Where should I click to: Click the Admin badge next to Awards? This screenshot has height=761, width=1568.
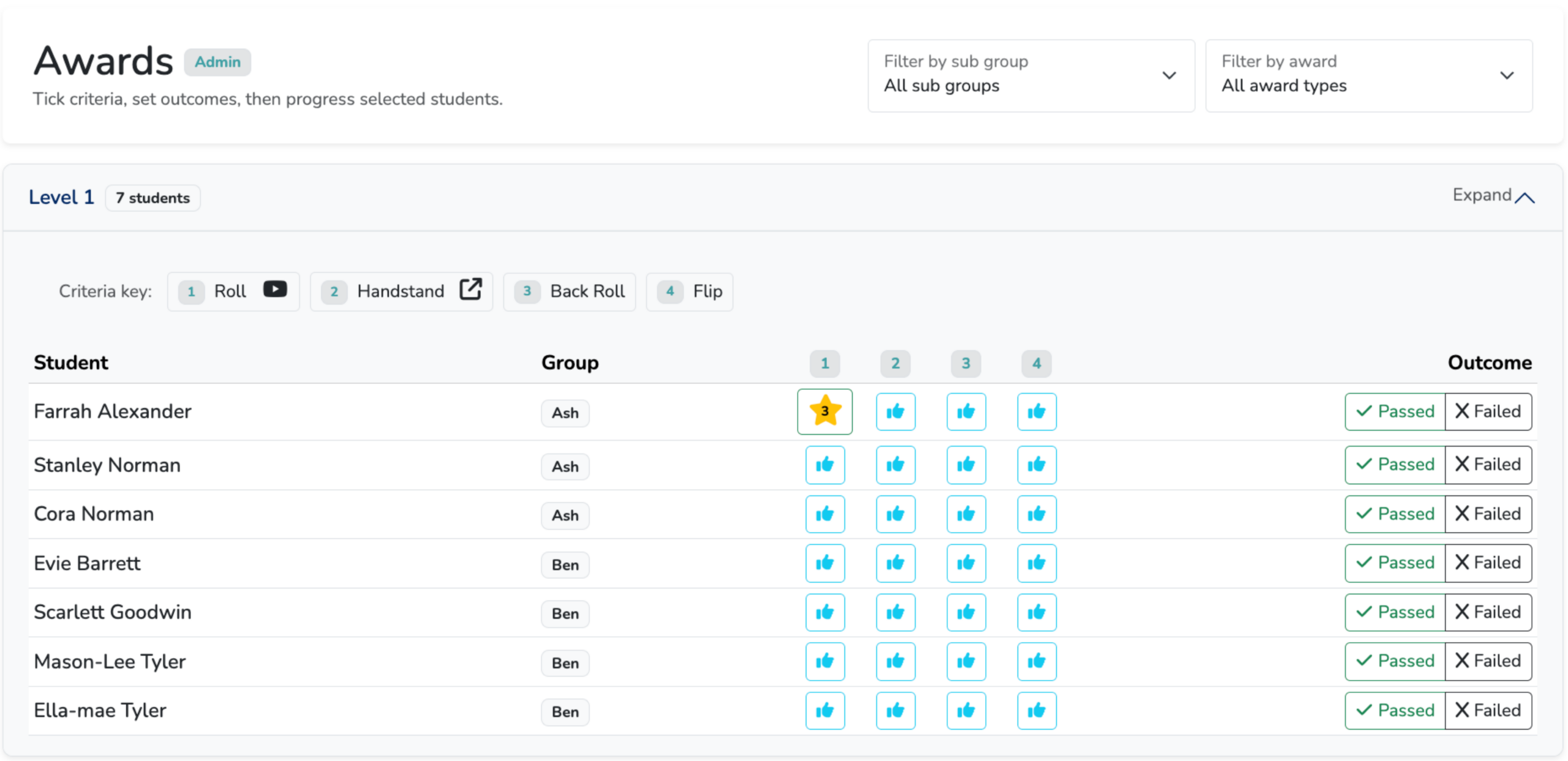click(217, 62)
